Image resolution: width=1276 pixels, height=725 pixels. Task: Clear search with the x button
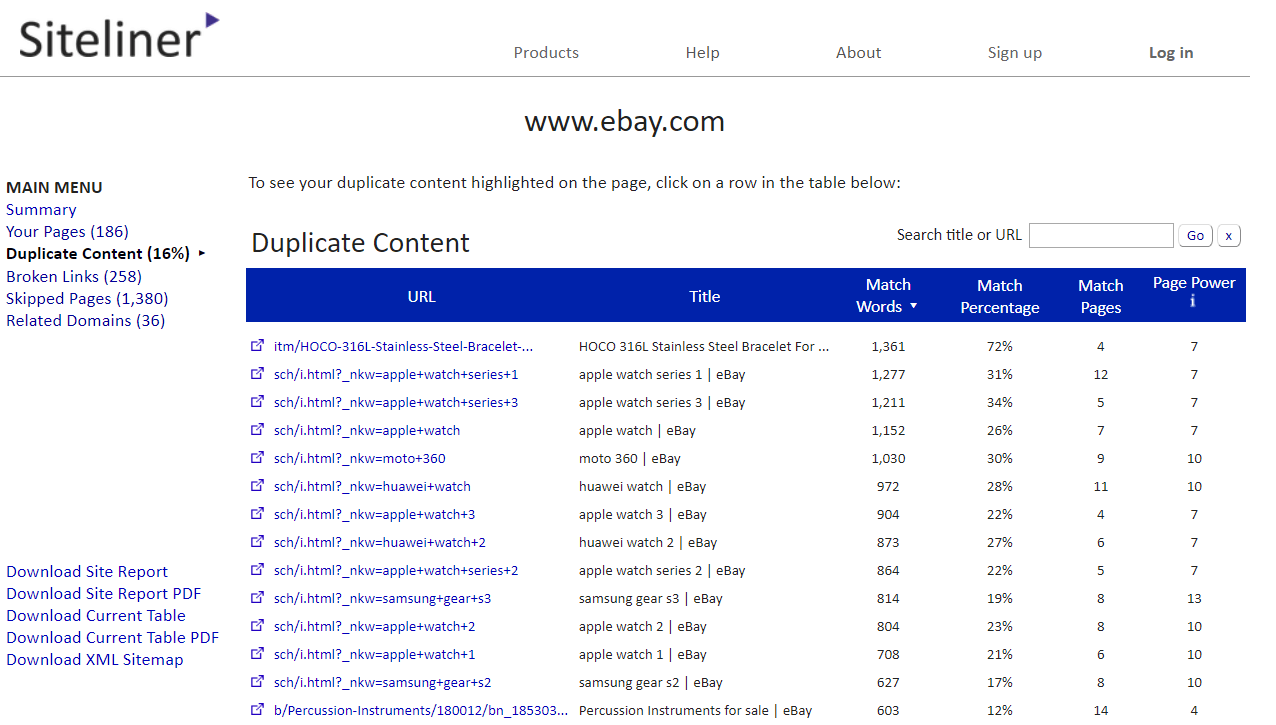[1228, 236]
